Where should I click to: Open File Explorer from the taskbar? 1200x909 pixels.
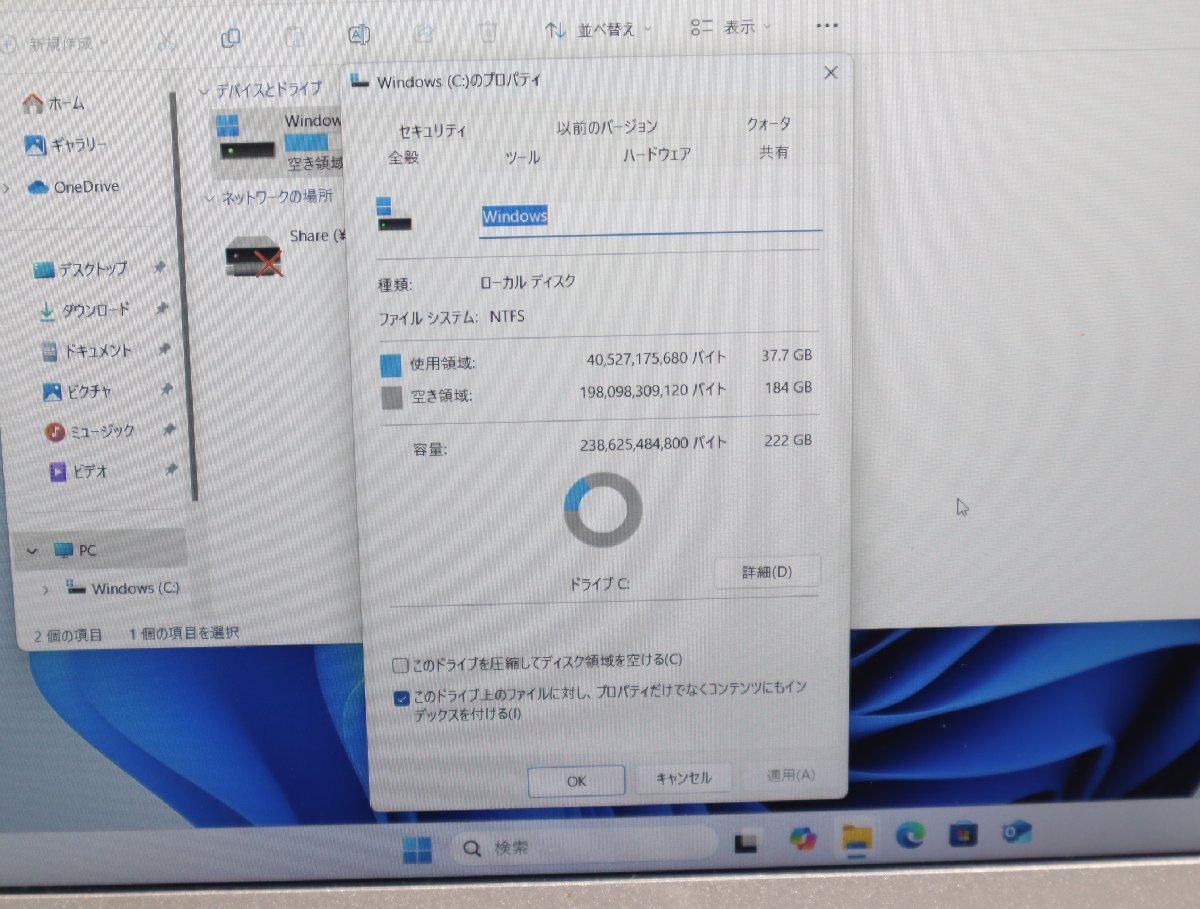tap(857, 837)
